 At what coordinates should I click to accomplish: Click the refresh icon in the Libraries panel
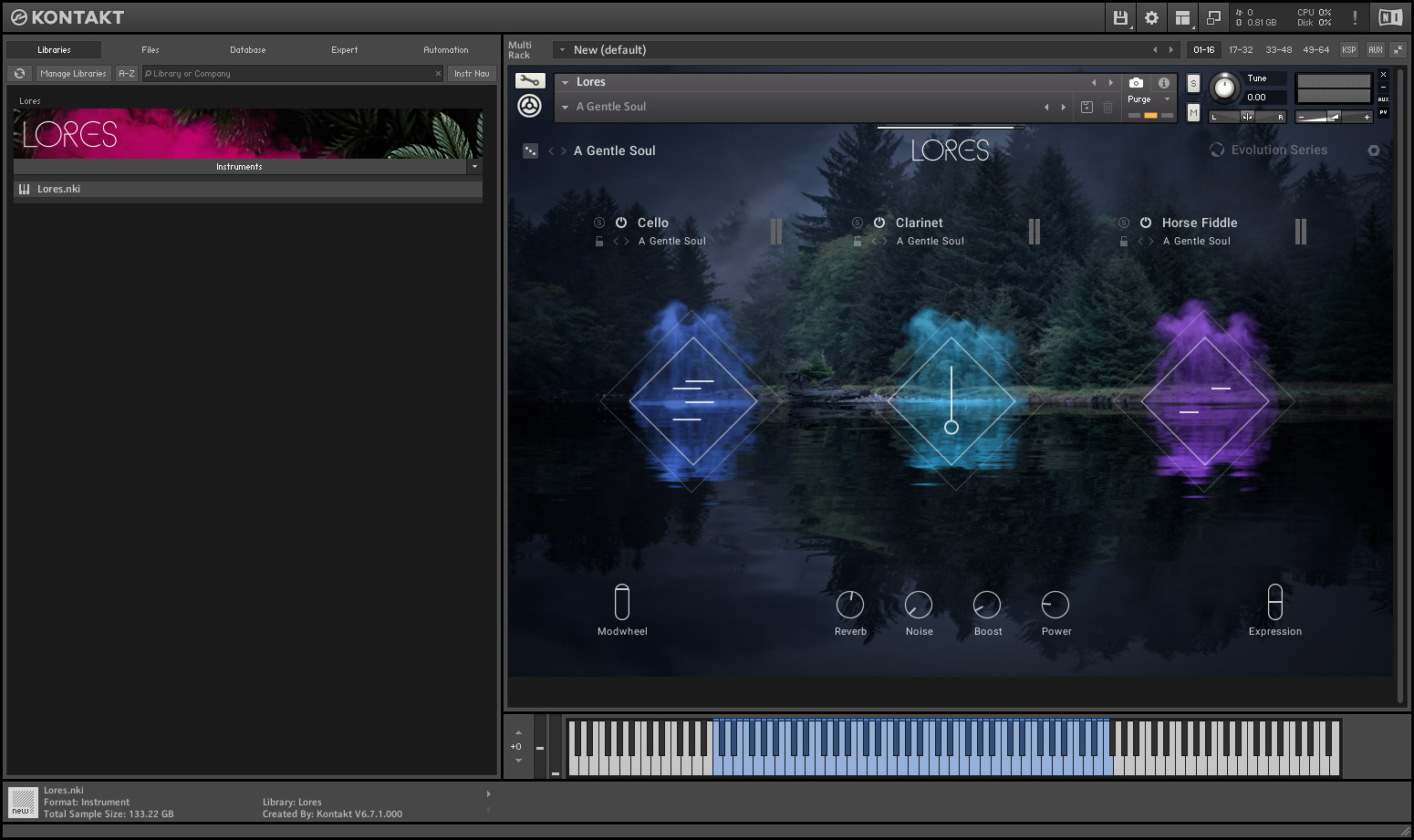click(19, 73)
